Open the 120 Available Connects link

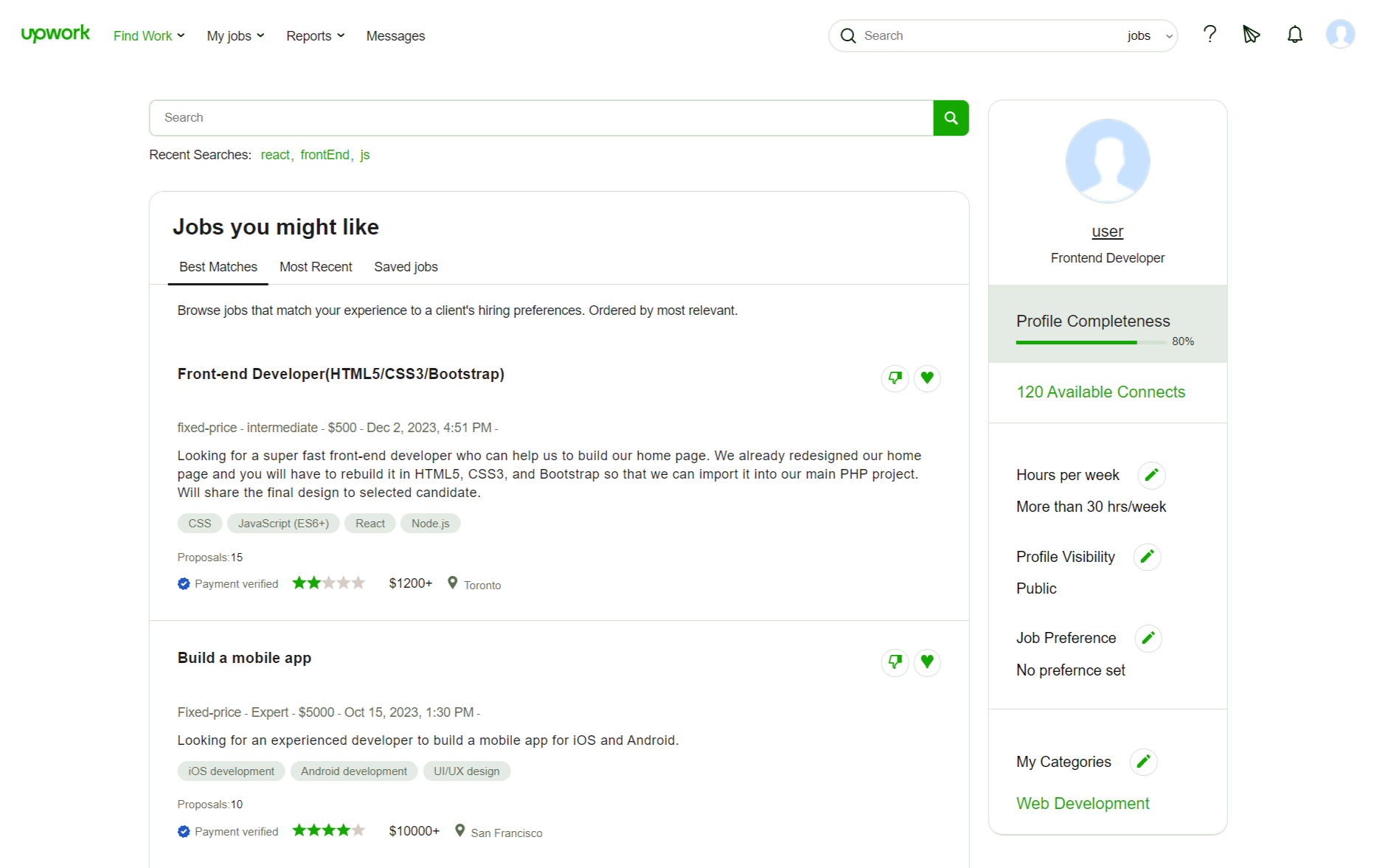(1100, 392)
